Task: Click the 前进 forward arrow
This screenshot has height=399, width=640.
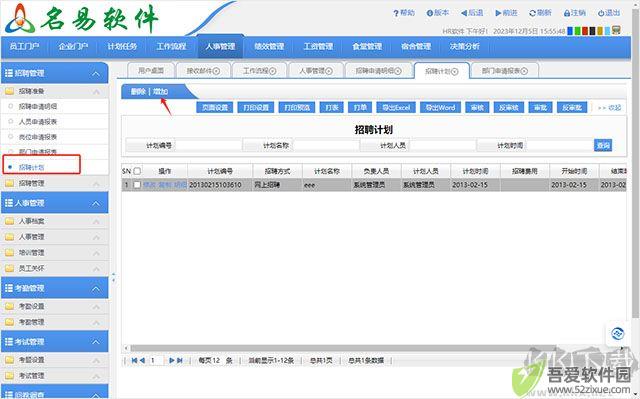Action: coord(498,13)
